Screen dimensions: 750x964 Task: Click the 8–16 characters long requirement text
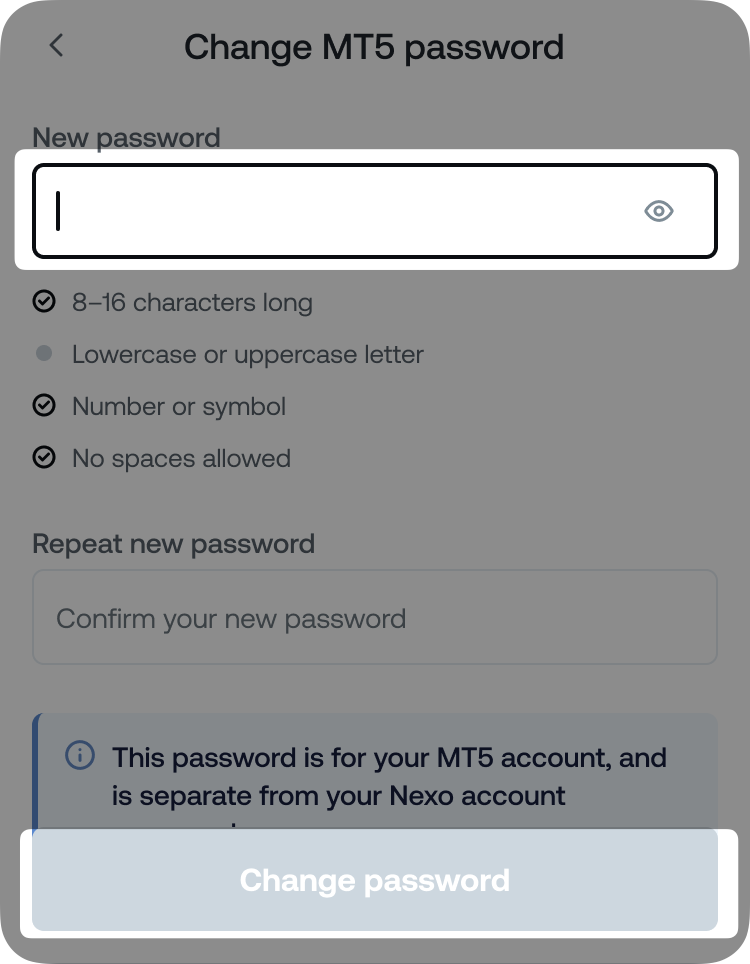(192, 302)
